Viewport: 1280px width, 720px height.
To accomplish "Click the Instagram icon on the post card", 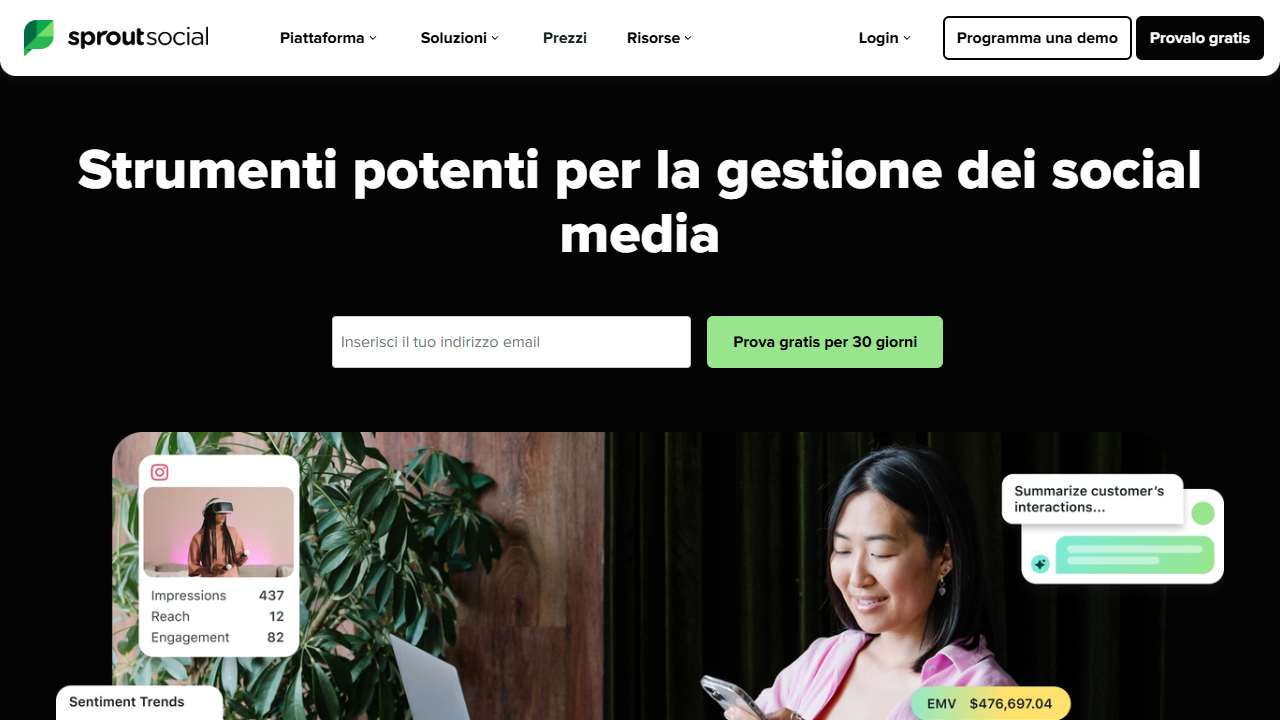I will [159, 472].
